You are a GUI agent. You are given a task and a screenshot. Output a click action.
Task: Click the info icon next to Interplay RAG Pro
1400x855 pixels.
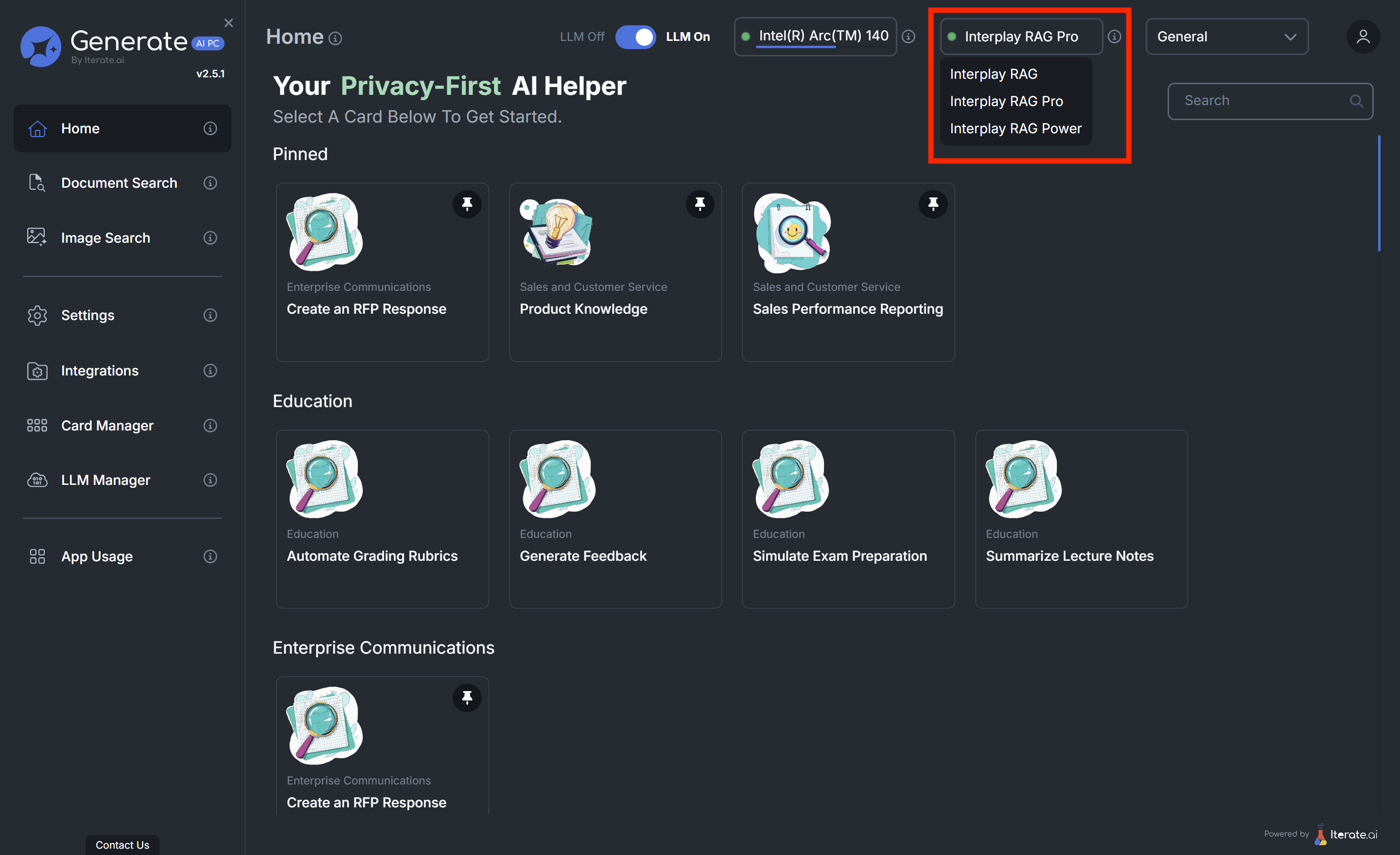(1114, 36)
